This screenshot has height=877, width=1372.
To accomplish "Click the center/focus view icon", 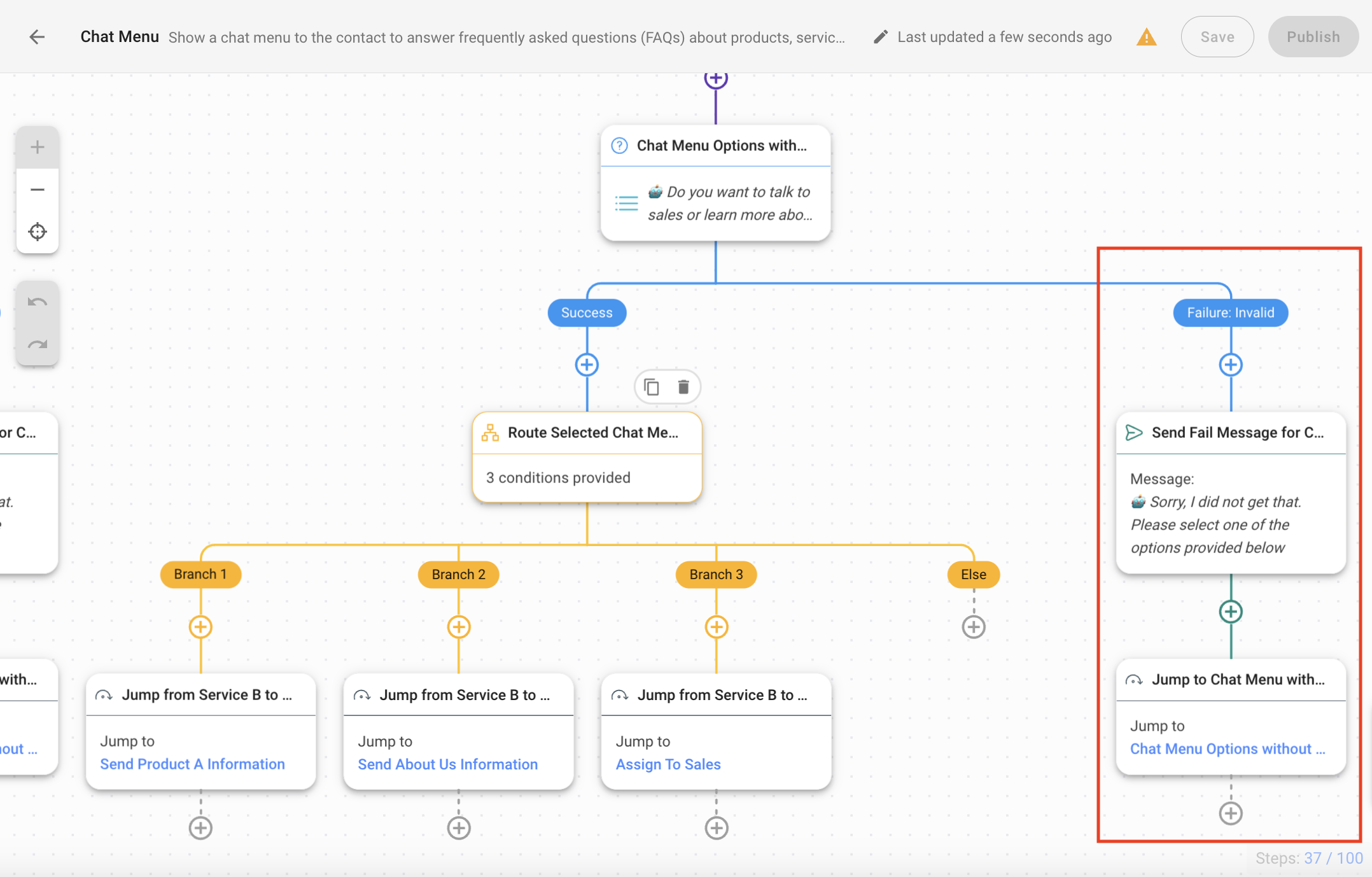I will (37, 232).
